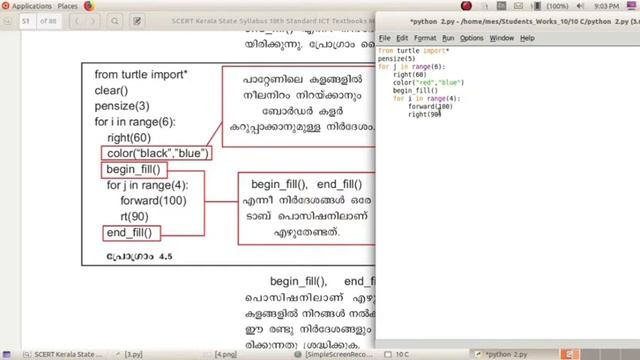Image resolution: width=640 pixels, height=360 pixels.
Task: Switch to *python 2.py taskbar window
Action: [502, 354]
